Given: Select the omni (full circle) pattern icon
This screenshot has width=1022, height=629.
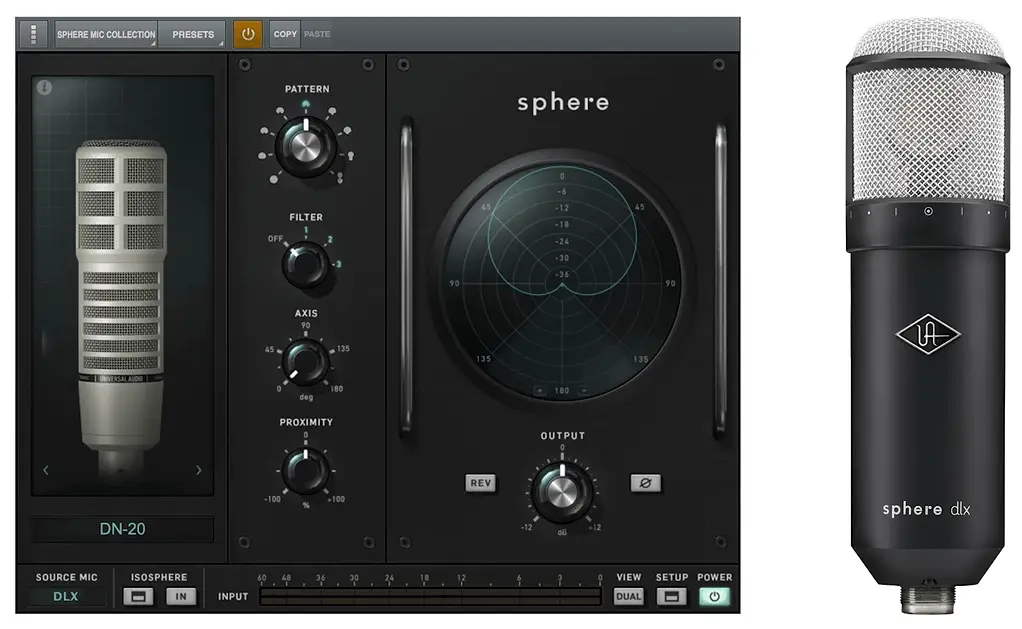Looking at the screenshot, I should coord(274,179).
